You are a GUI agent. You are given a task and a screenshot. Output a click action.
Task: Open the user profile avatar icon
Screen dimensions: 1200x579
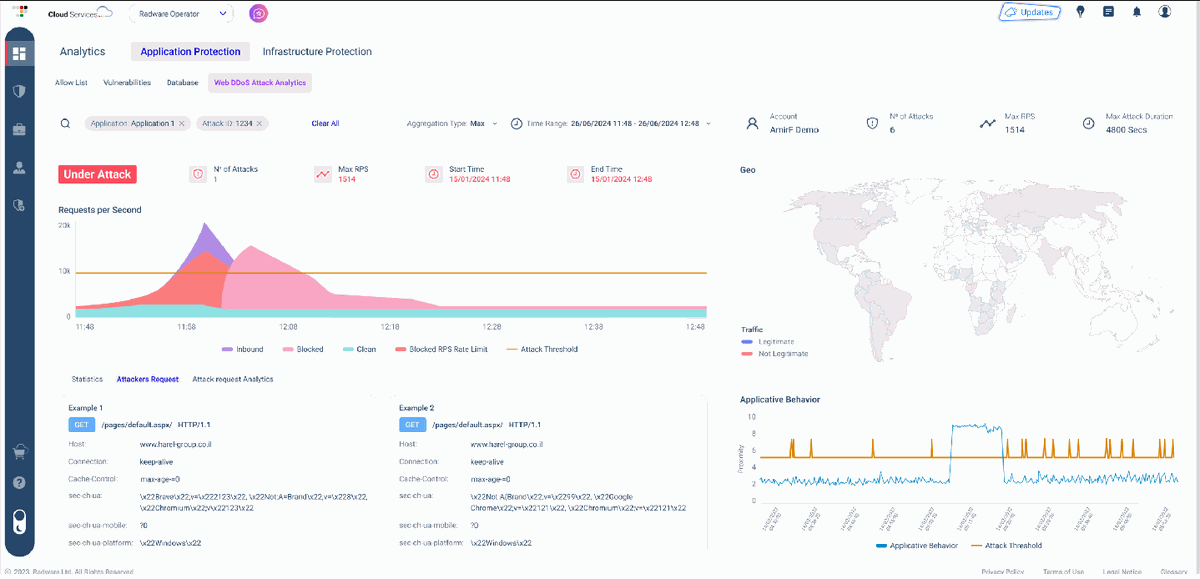pyautogui.click(x=1165, y=12)
